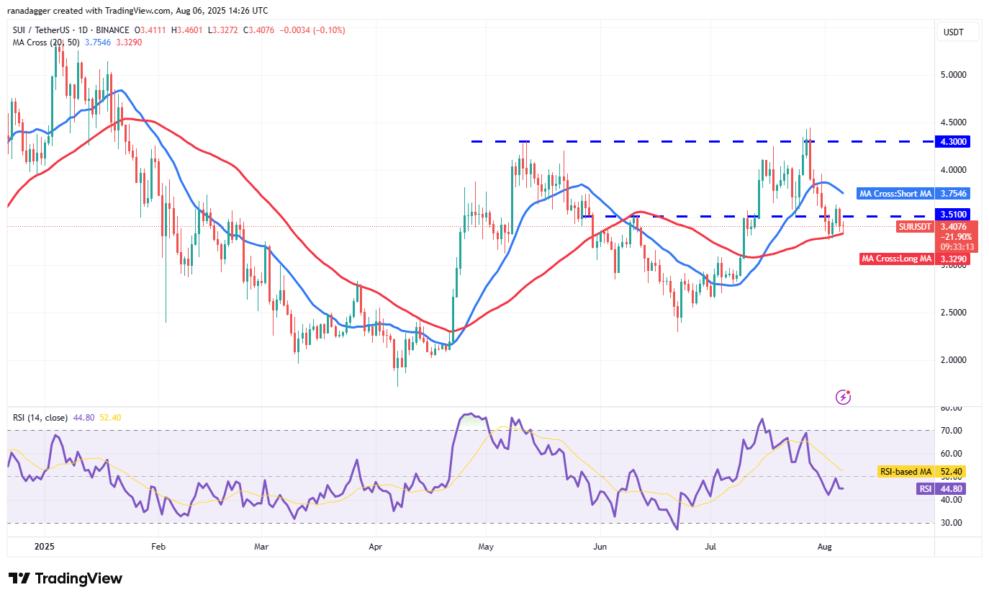The width and height of the screenshot is (989, 600).
Task: Click the Aug label on the time axis
Action: [x=826, y=547]
